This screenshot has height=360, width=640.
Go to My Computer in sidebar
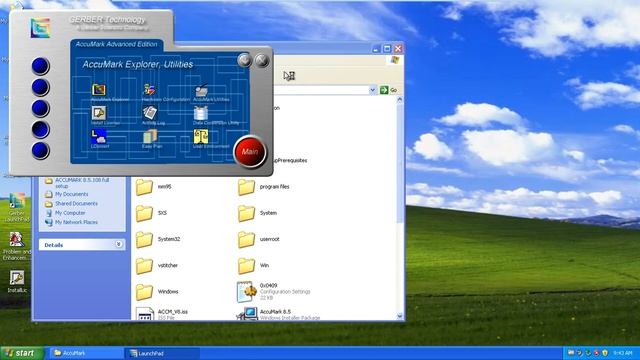point(70,213)
